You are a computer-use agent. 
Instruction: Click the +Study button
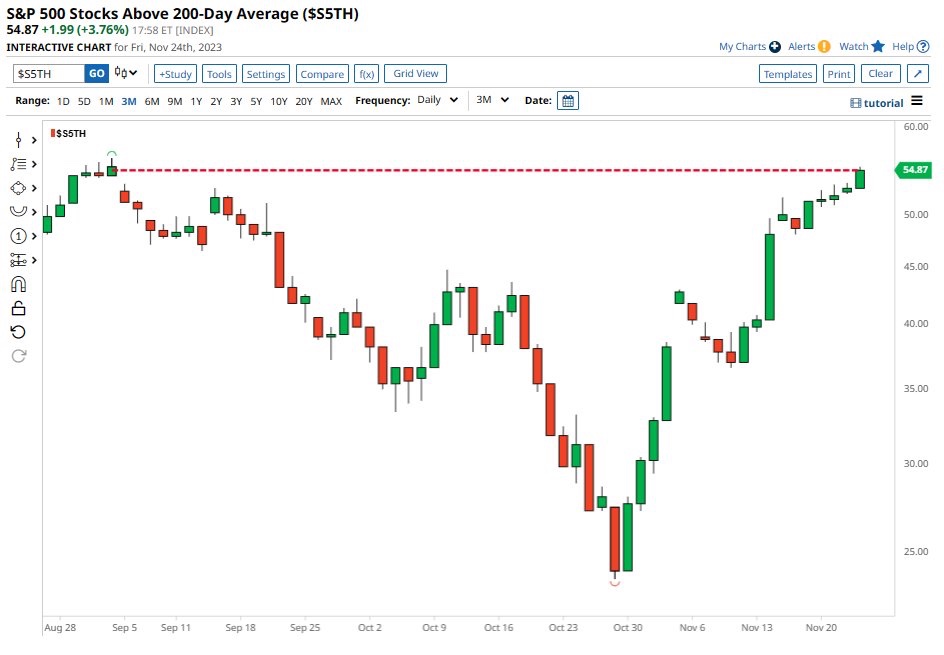[x=175, y=74]
